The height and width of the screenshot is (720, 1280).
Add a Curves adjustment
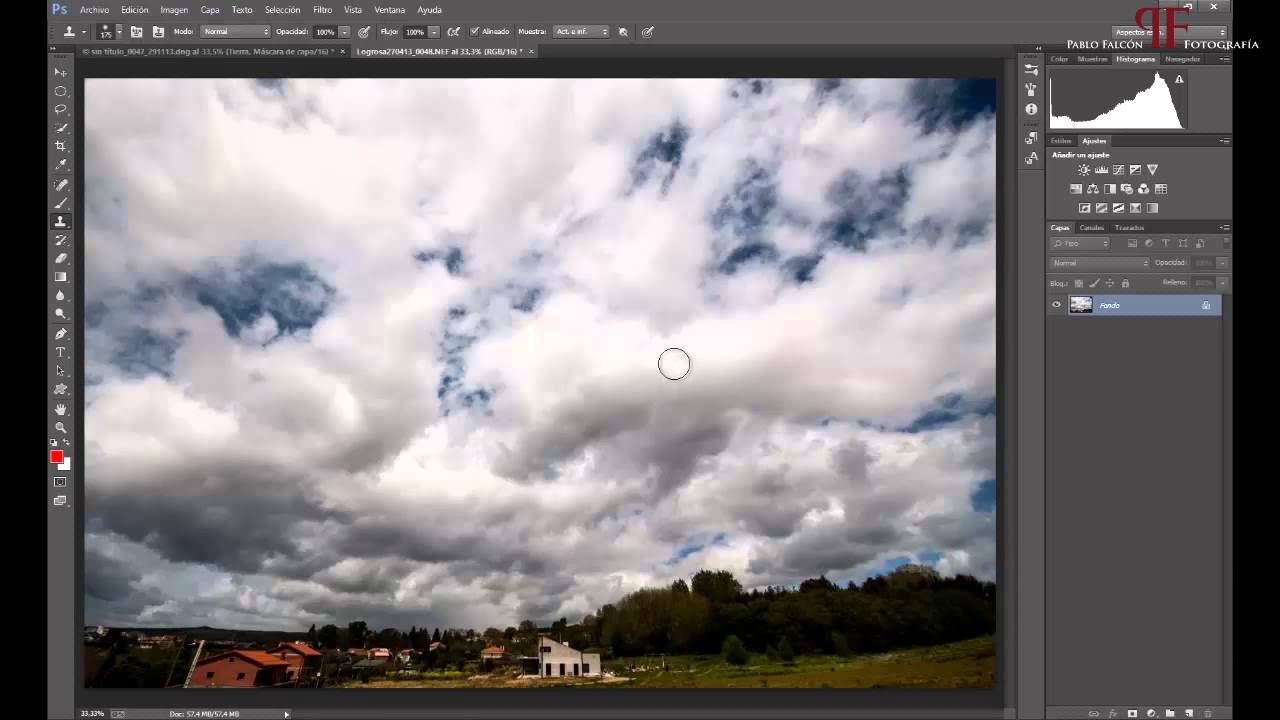click(x=1118, y=170)
